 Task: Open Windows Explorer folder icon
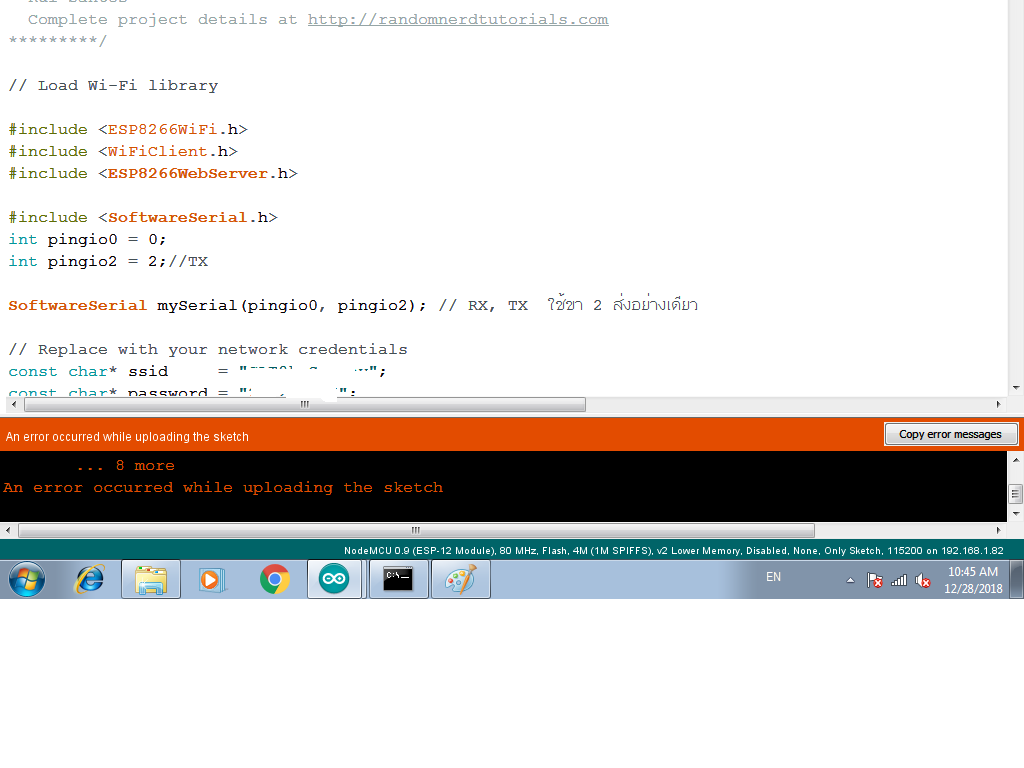150,579
